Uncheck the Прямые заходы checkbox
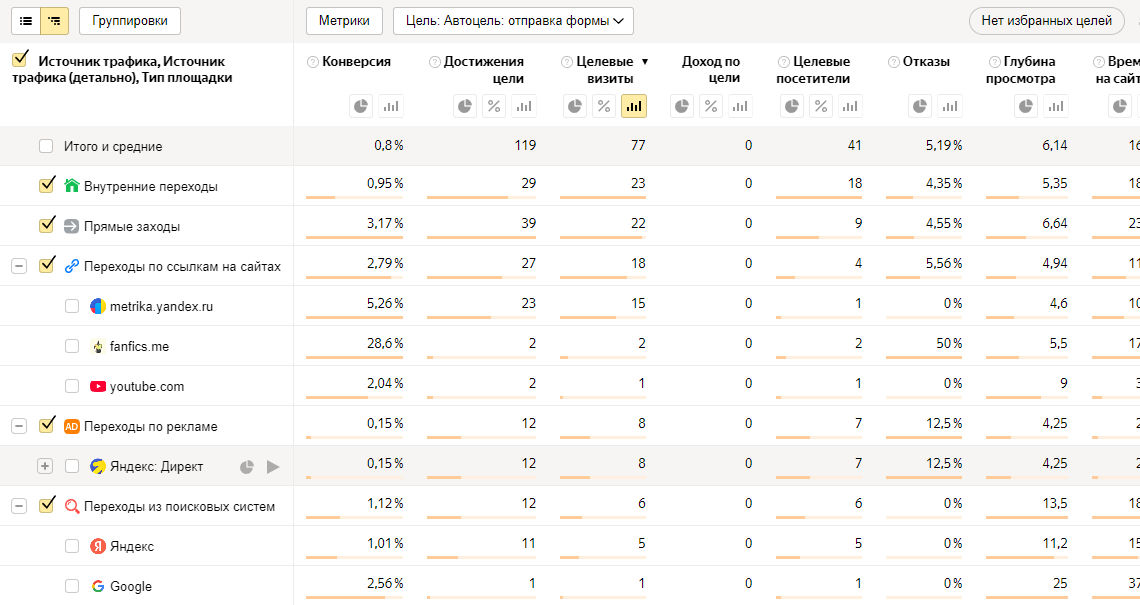Image resolution: width=1140 pixels, height=605 pixels. point(46,225)
